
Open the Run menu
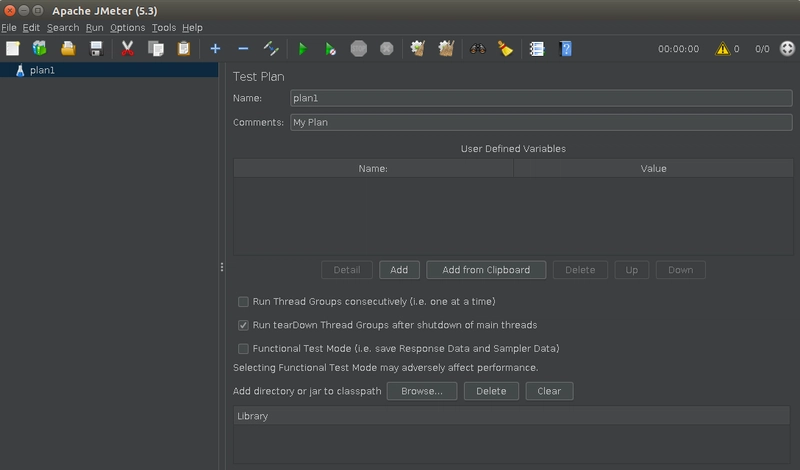[94, 28]
